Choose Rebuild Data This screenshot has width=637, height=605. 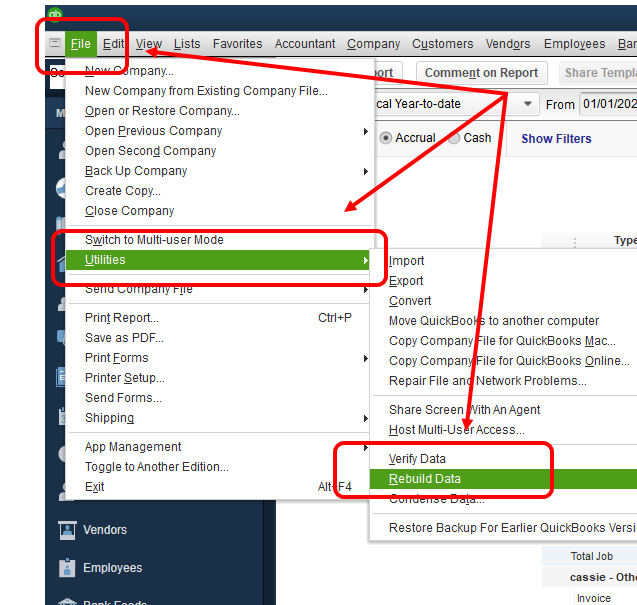tap(504, 479)
